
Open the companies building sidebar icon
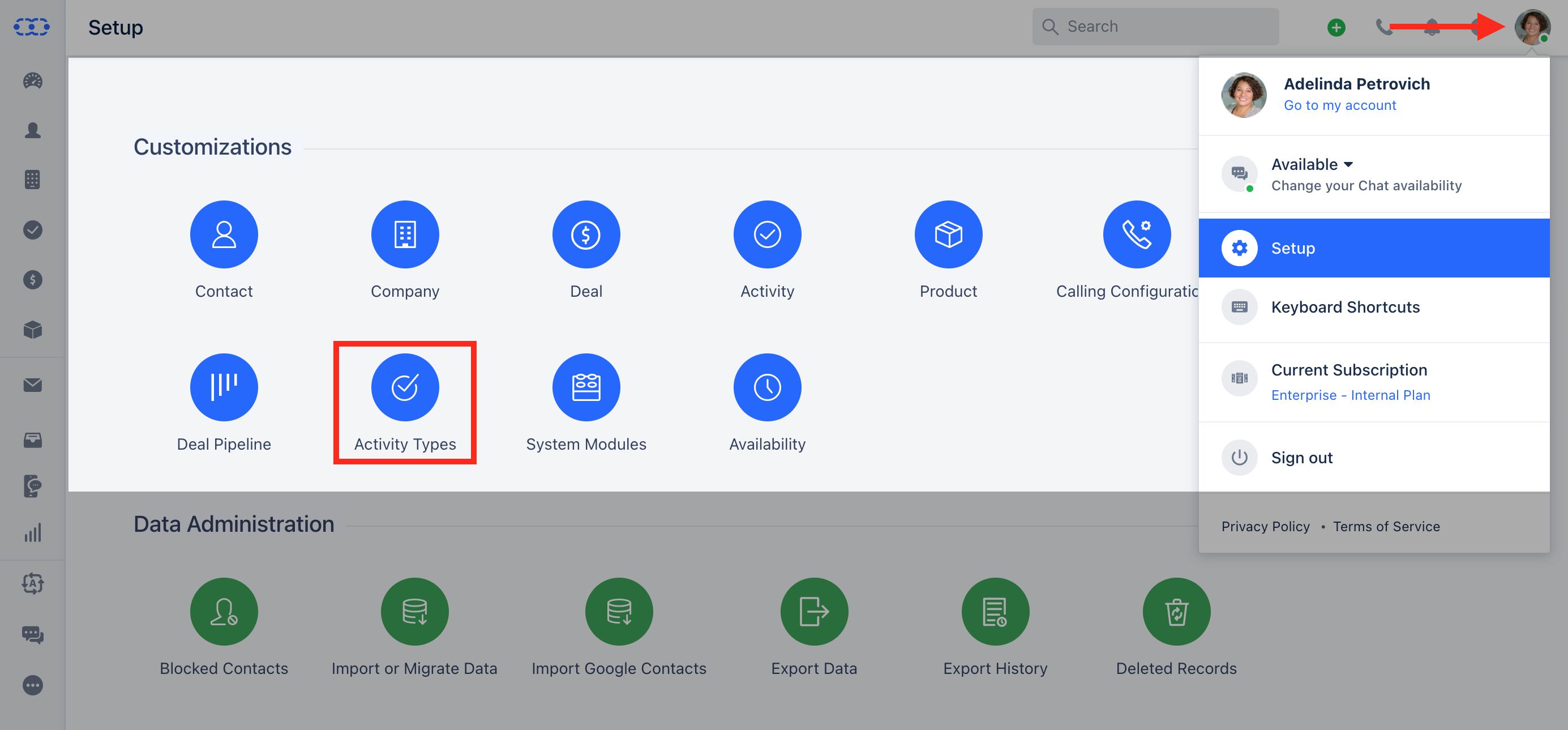point(32,180)
